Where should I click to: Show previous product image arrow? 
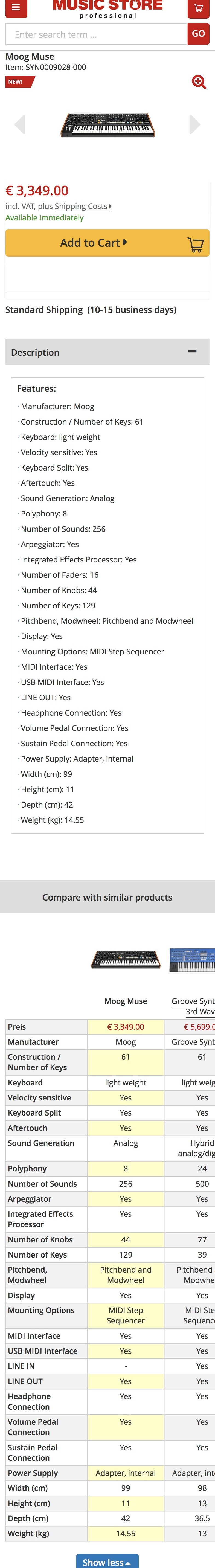coord(20,124)
